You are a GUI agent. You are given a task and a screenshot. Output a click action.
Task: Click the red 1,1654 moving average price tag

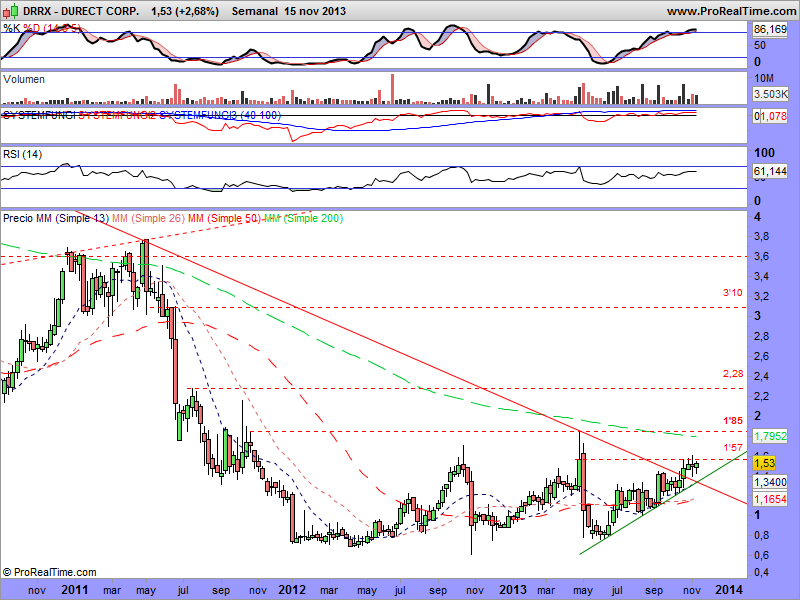point(770,499)
